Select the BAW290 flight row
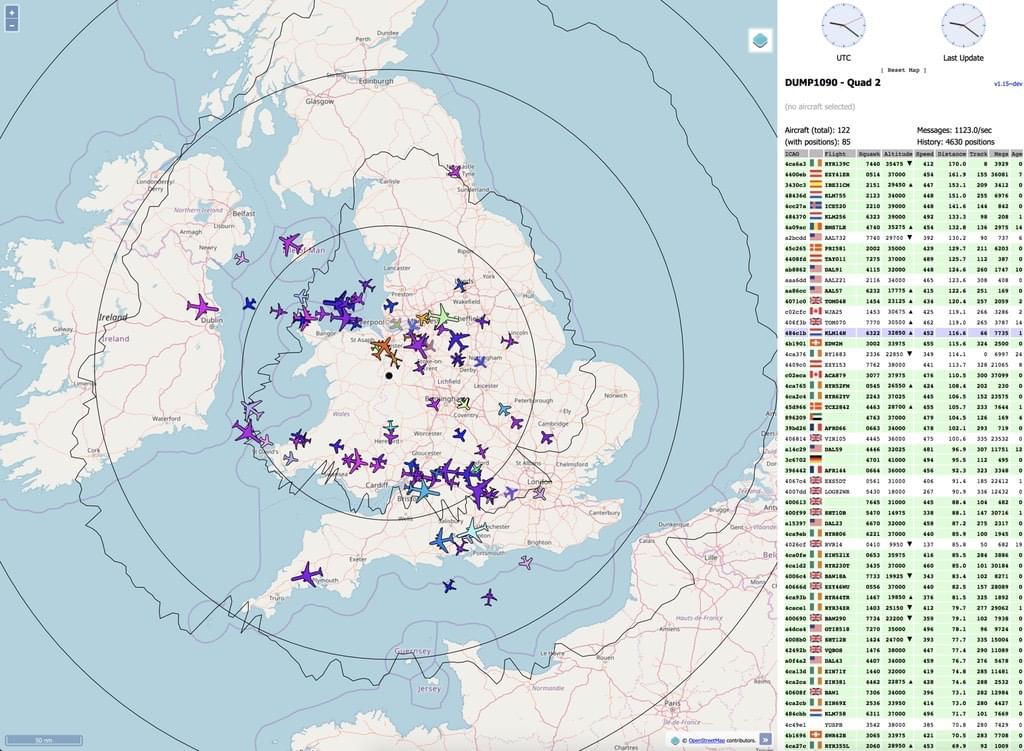1024x751 pixels. 904,618
